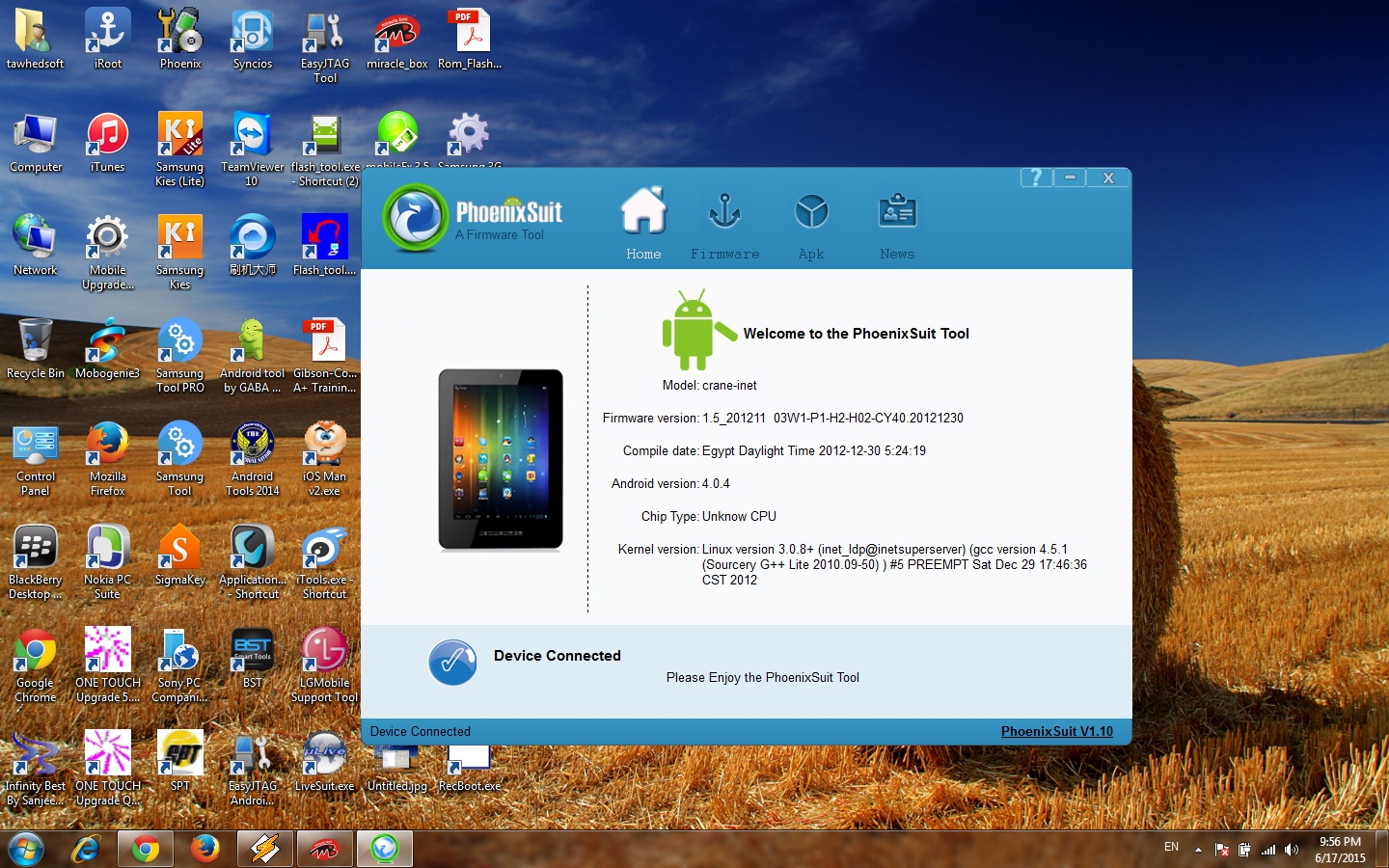This screenshot has width=1389, height=868.
Task: Open the Untitled.jpg desktop file
Action: coord(397,769)
